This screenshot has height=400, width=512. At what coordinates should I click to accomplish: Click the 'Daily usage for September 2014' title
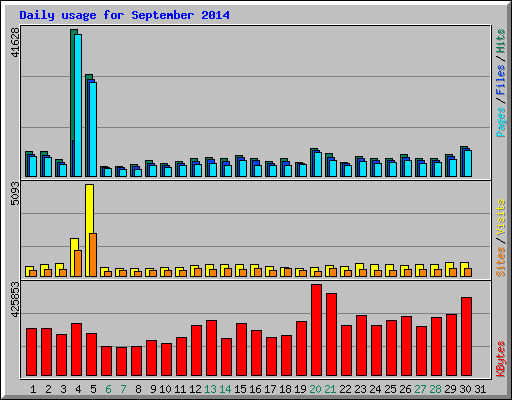[124, 15]
